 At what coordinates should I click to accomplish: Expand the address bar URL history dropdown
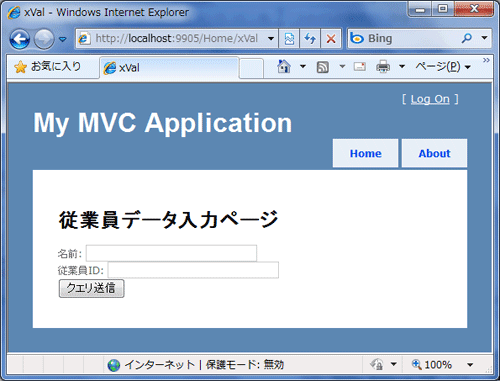[271, 39]
